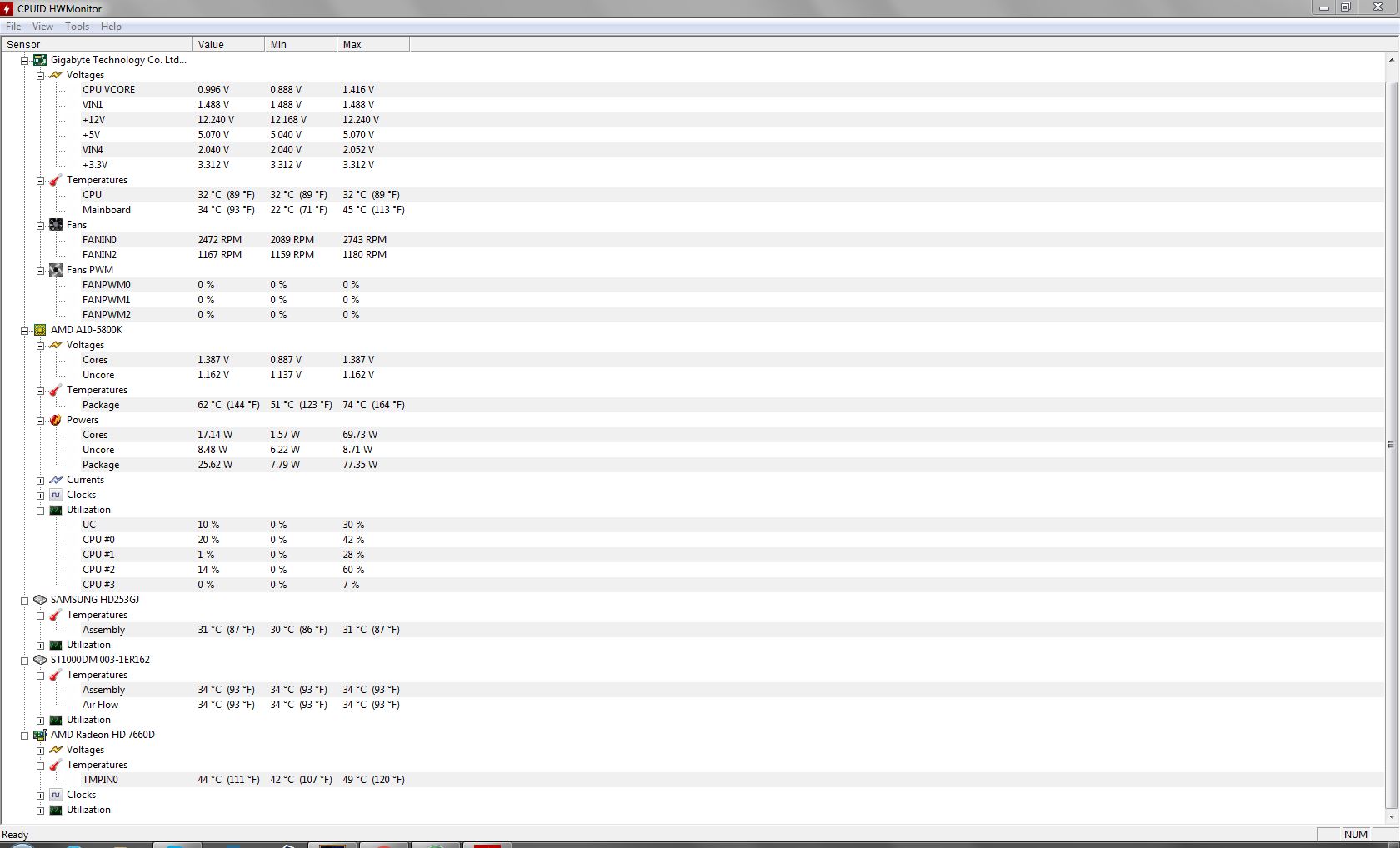Collapse the A10-5800K Utilization group
The image size is (1400, 848).
(x=41, y=511)
